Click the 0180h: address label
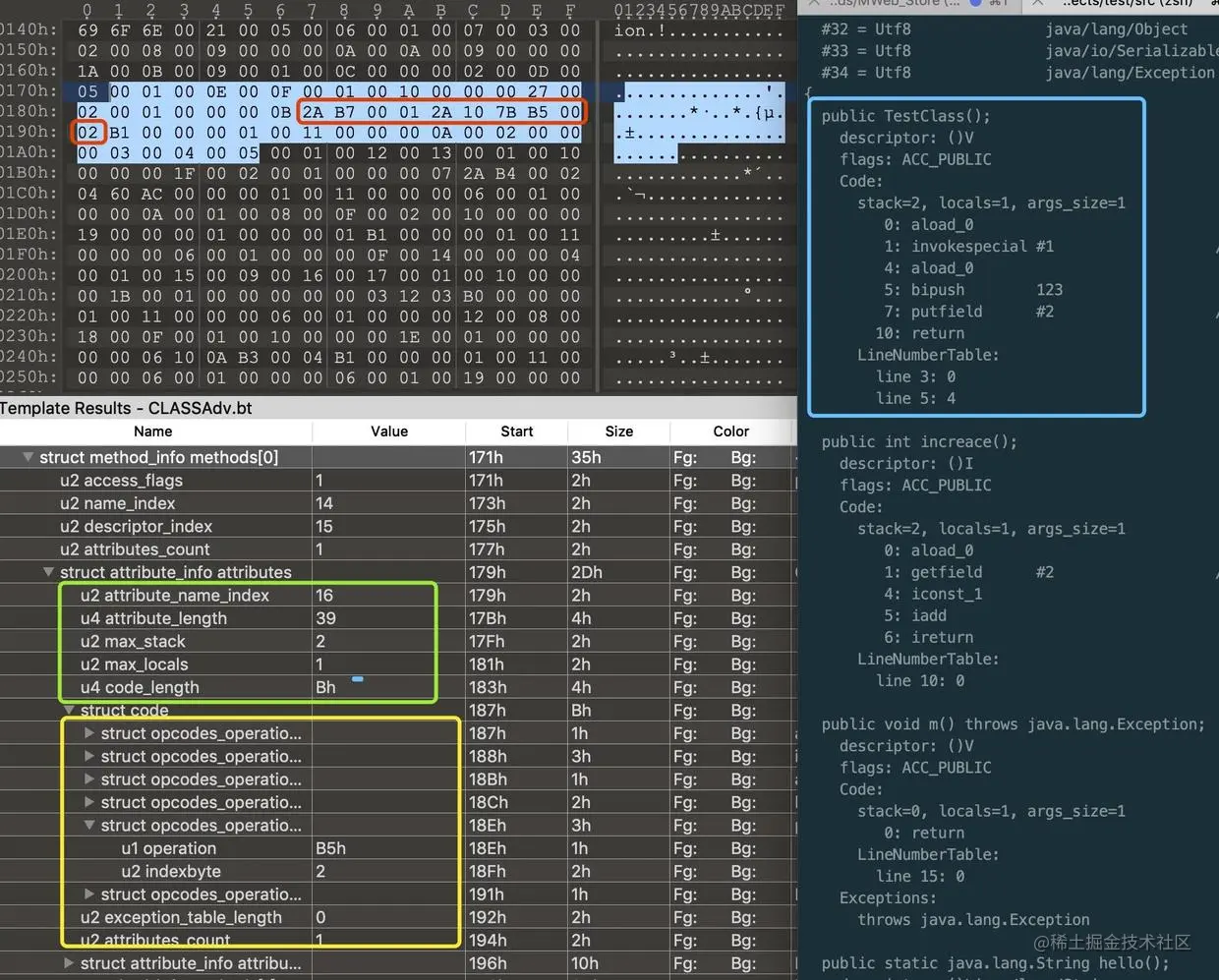 pyautogui.click(x=29, y=111)
